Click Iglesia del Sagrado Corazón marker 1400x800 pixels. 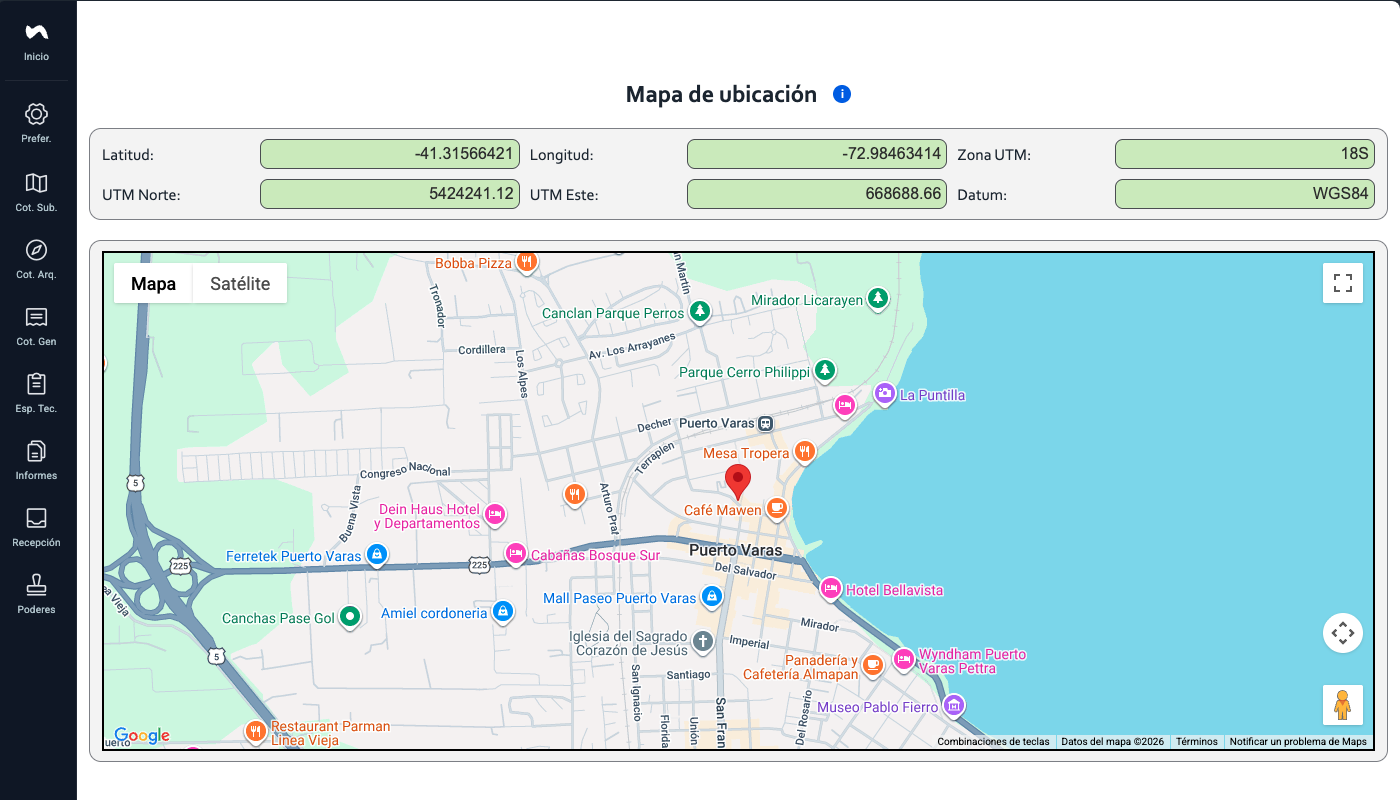(703, 642)
